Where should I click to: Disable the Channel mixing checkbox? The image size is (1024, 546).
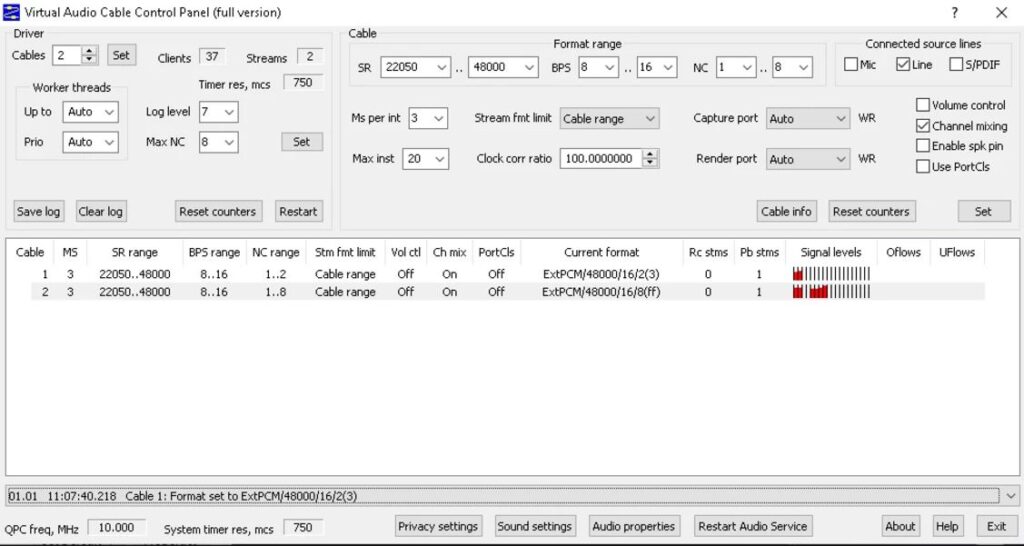[922, 126]
